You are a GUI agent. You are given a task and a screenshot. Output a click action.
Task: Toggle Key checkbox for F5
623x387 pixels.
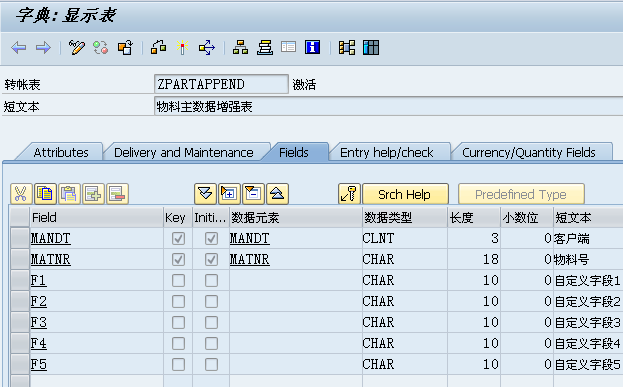point(178,364)
